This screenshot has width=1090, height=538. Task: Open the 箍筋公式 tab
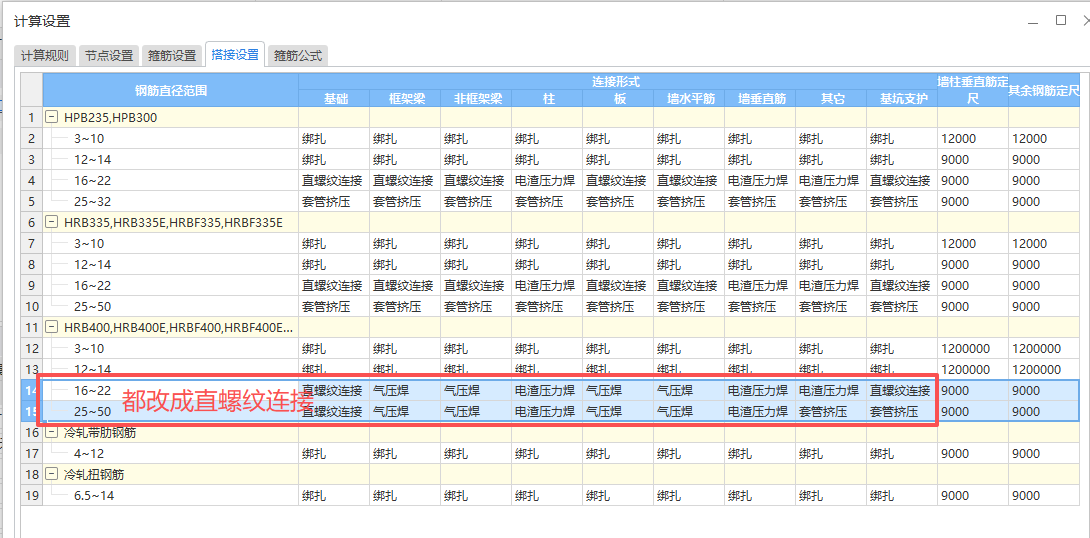(x=298, y=56)
